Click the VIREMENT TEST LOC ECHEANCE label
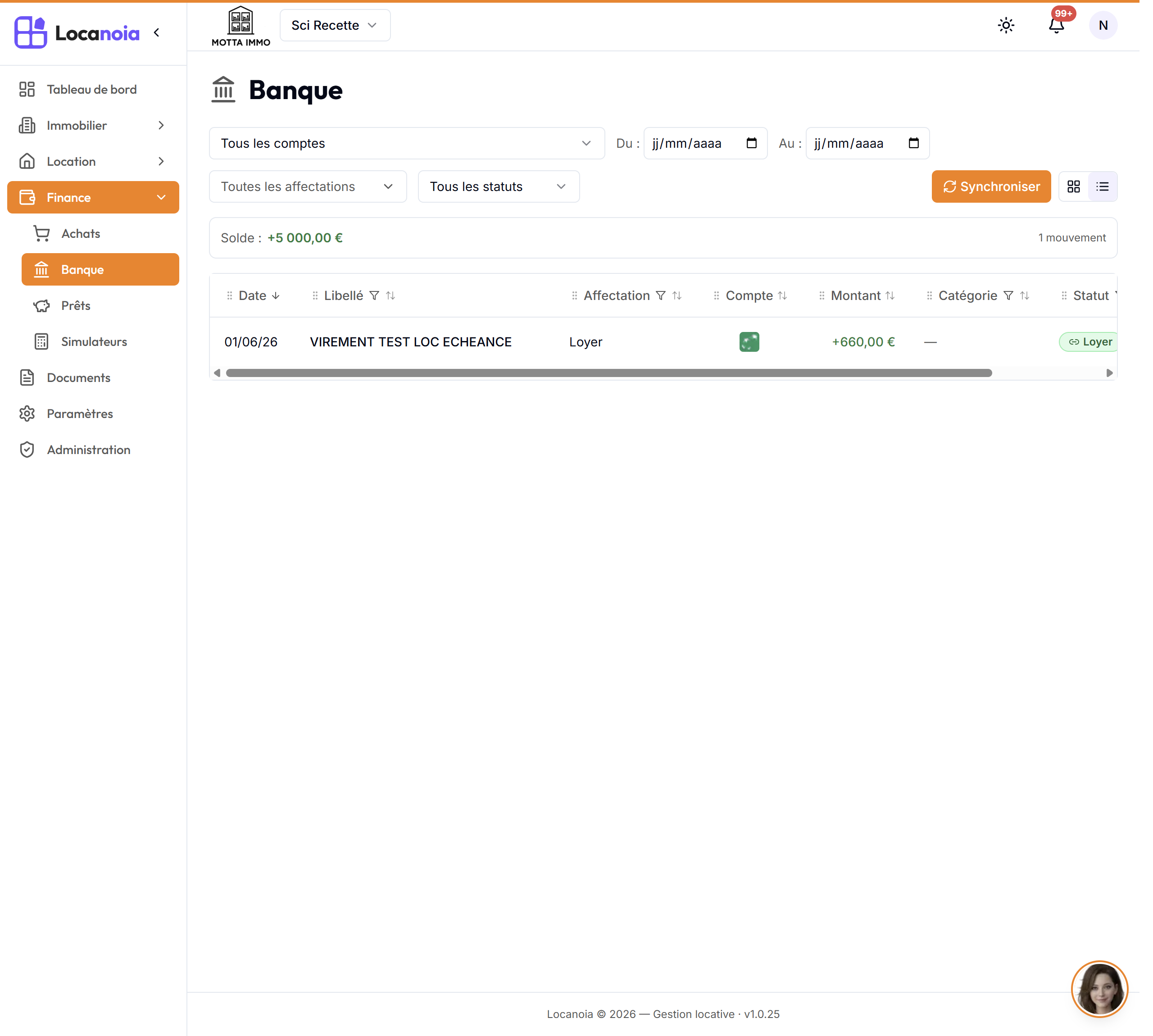The width and height of the screenshot is (1153, 1036). (x=411, y=342)
